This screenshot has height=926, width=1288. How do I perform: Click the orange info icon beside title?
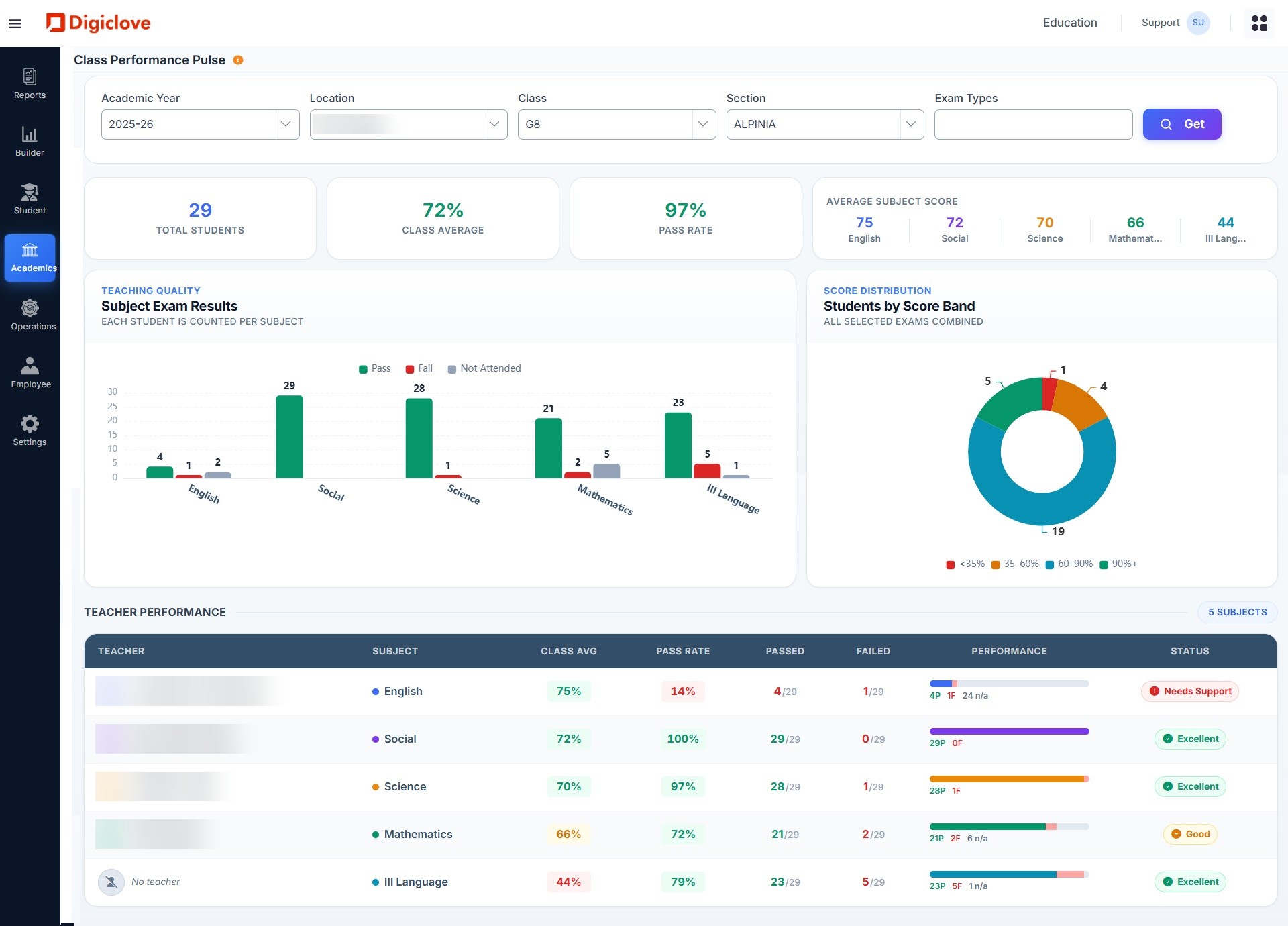(x=238, y=60)
